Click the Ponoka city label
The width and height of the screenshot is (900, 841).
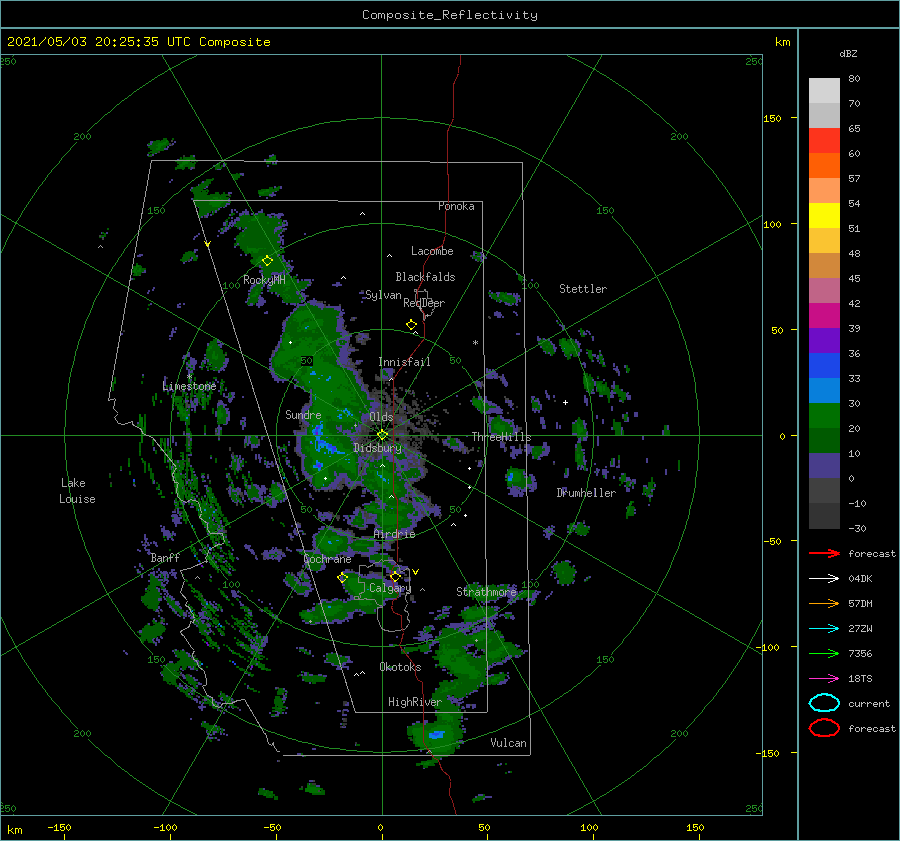[x=456, y=206]
